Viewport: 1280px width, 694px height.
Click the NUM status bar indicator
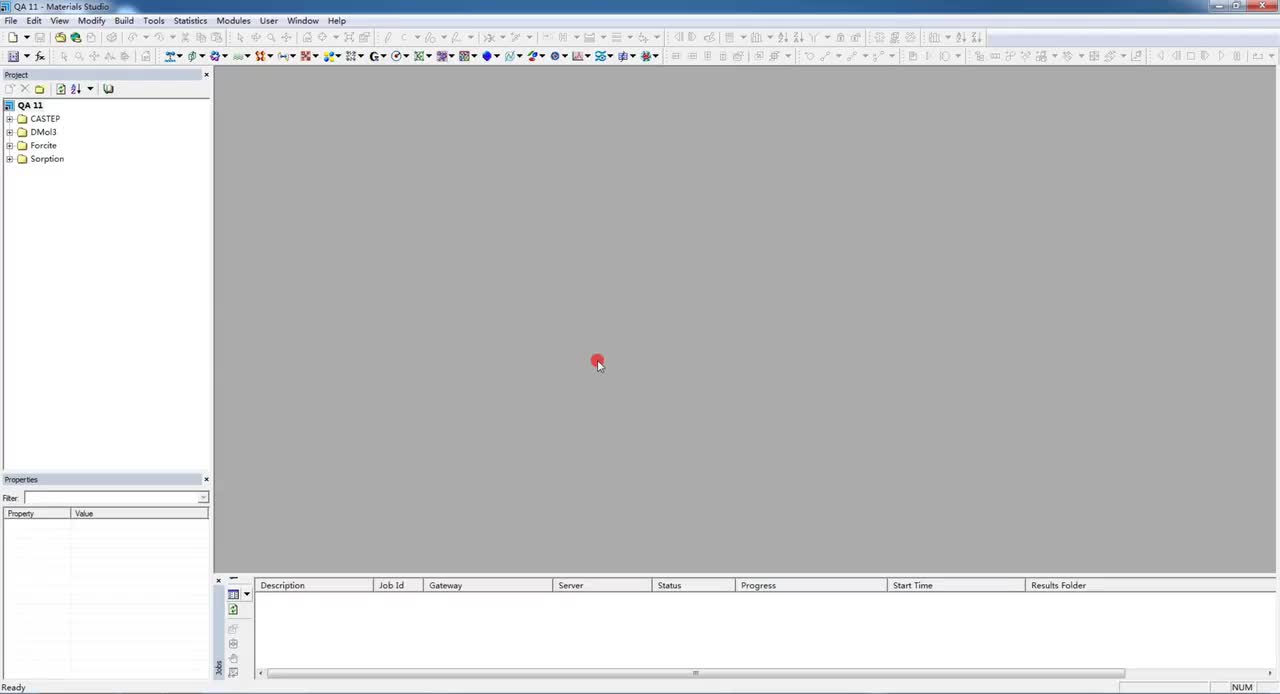(1242, 687)
